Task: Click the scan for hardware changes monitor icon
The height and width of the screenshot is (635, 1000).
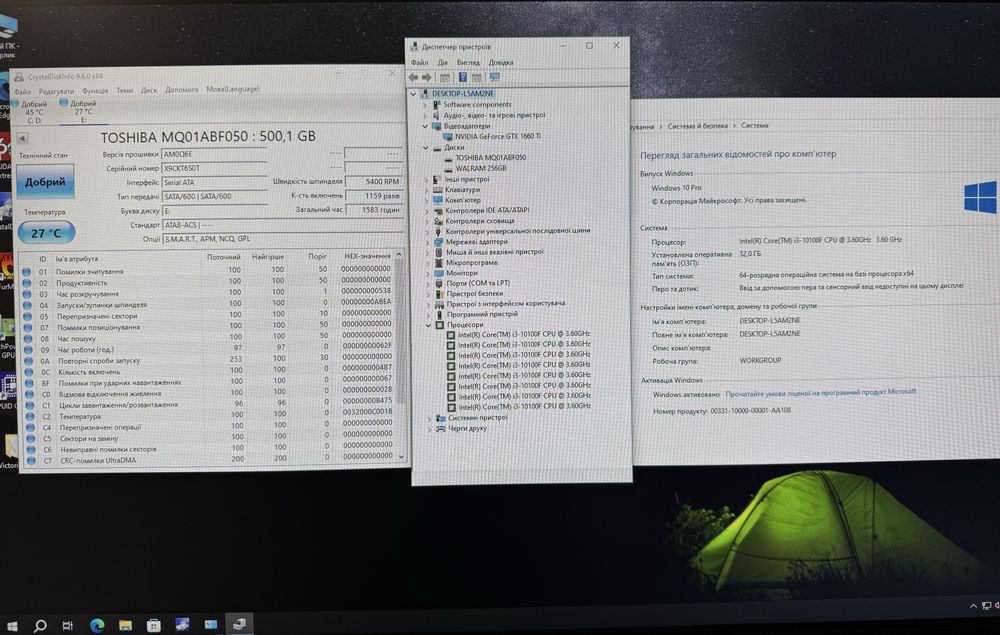Action: point(494,77)
